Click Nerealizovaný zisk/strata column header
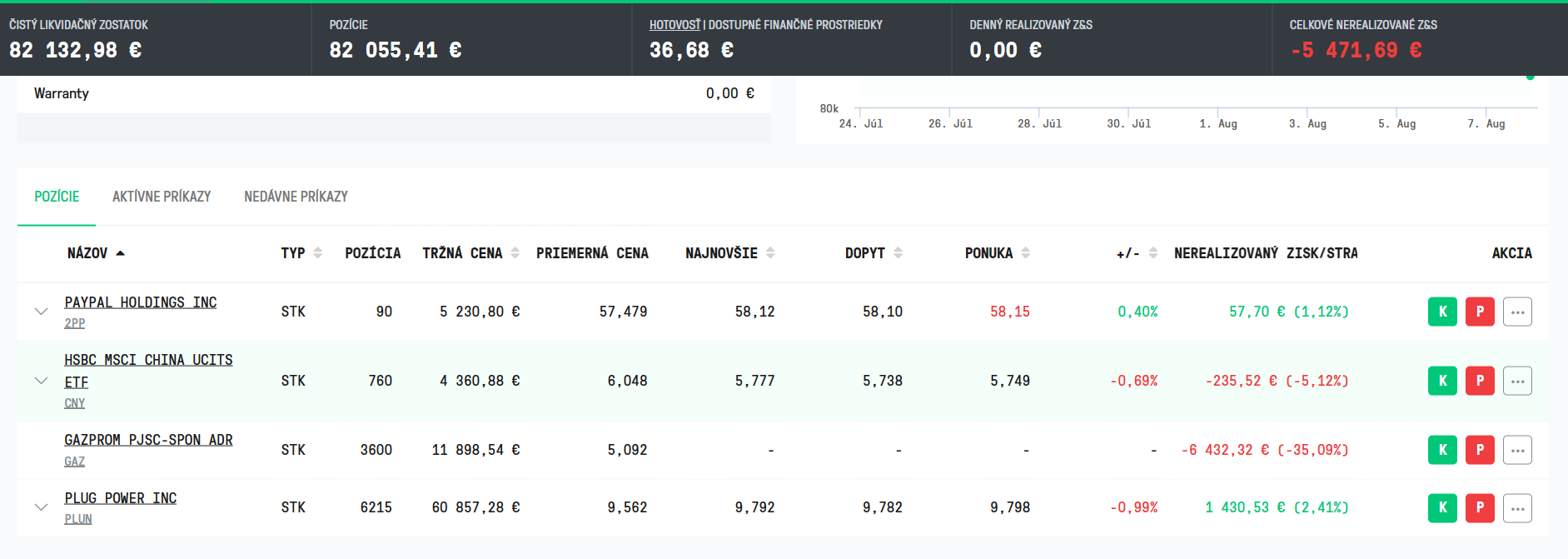This screenshot has width=1568, height=559. point(1266,253)
